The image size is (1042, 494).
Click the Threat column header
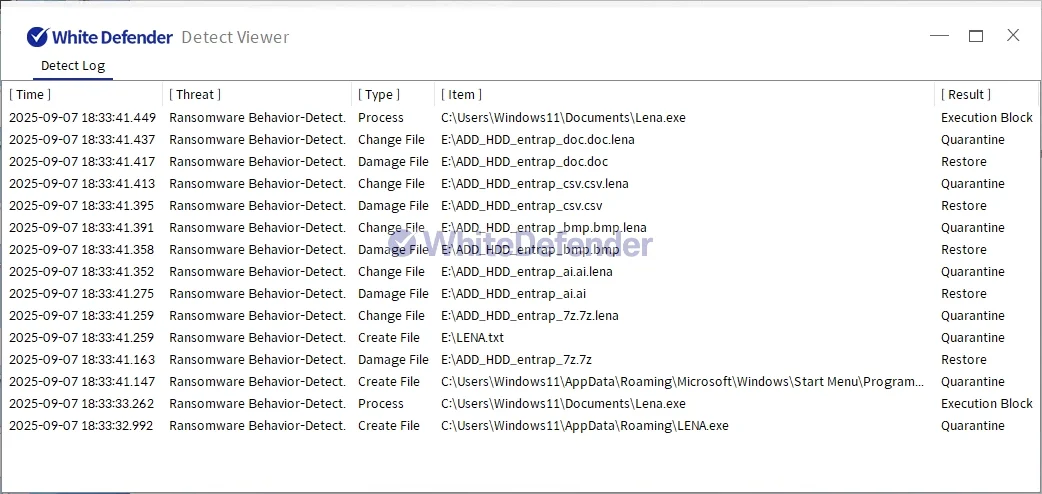coord(194,94)
